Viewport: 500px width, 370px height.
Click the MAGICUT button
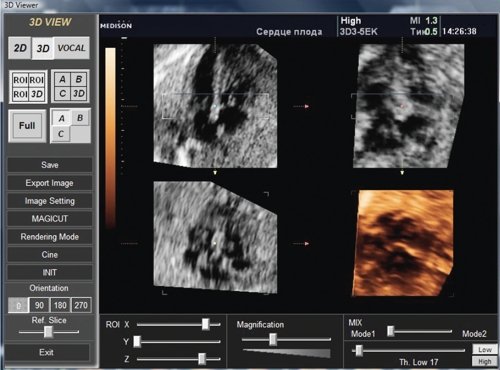pos(50,219)
